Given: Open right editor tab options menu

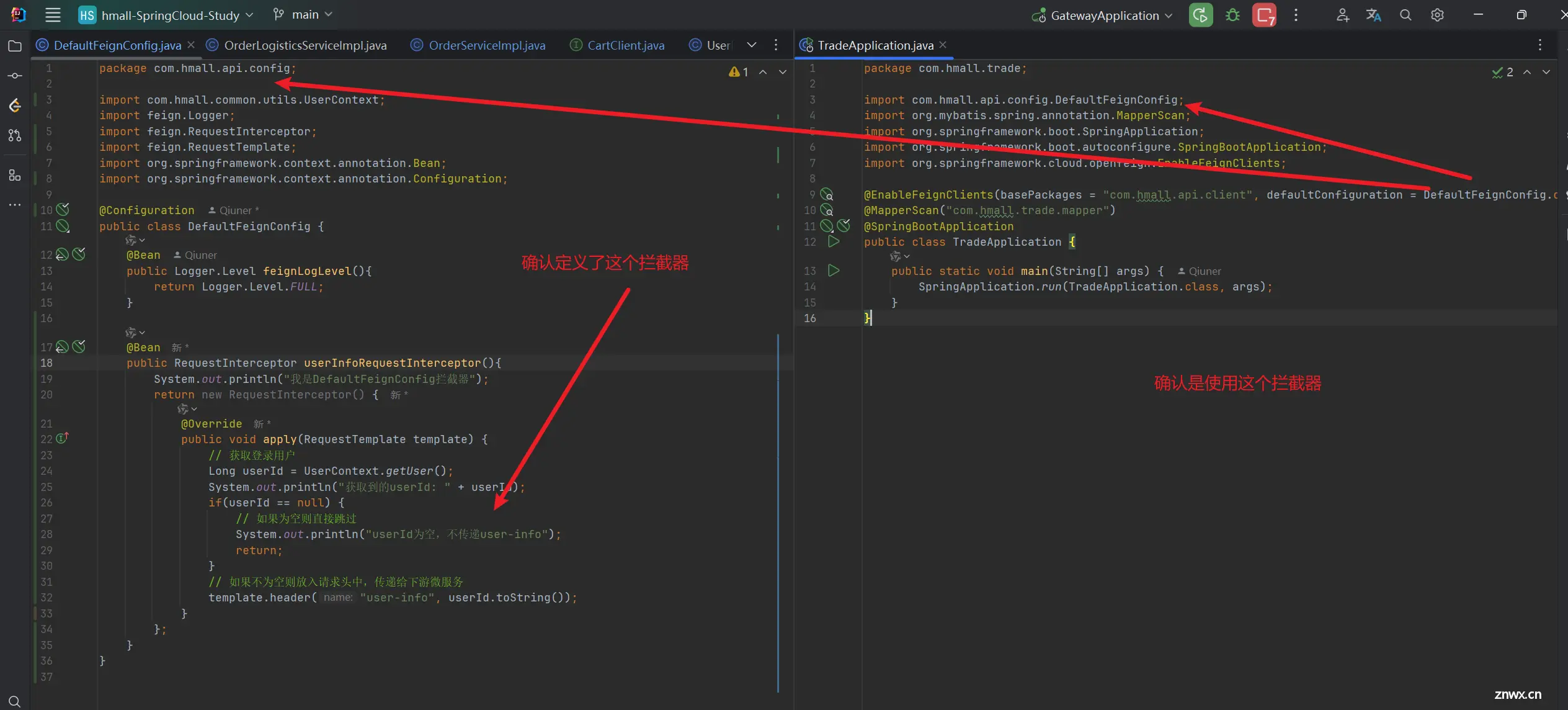Looking at the screenshot, I should [1539, 45].
